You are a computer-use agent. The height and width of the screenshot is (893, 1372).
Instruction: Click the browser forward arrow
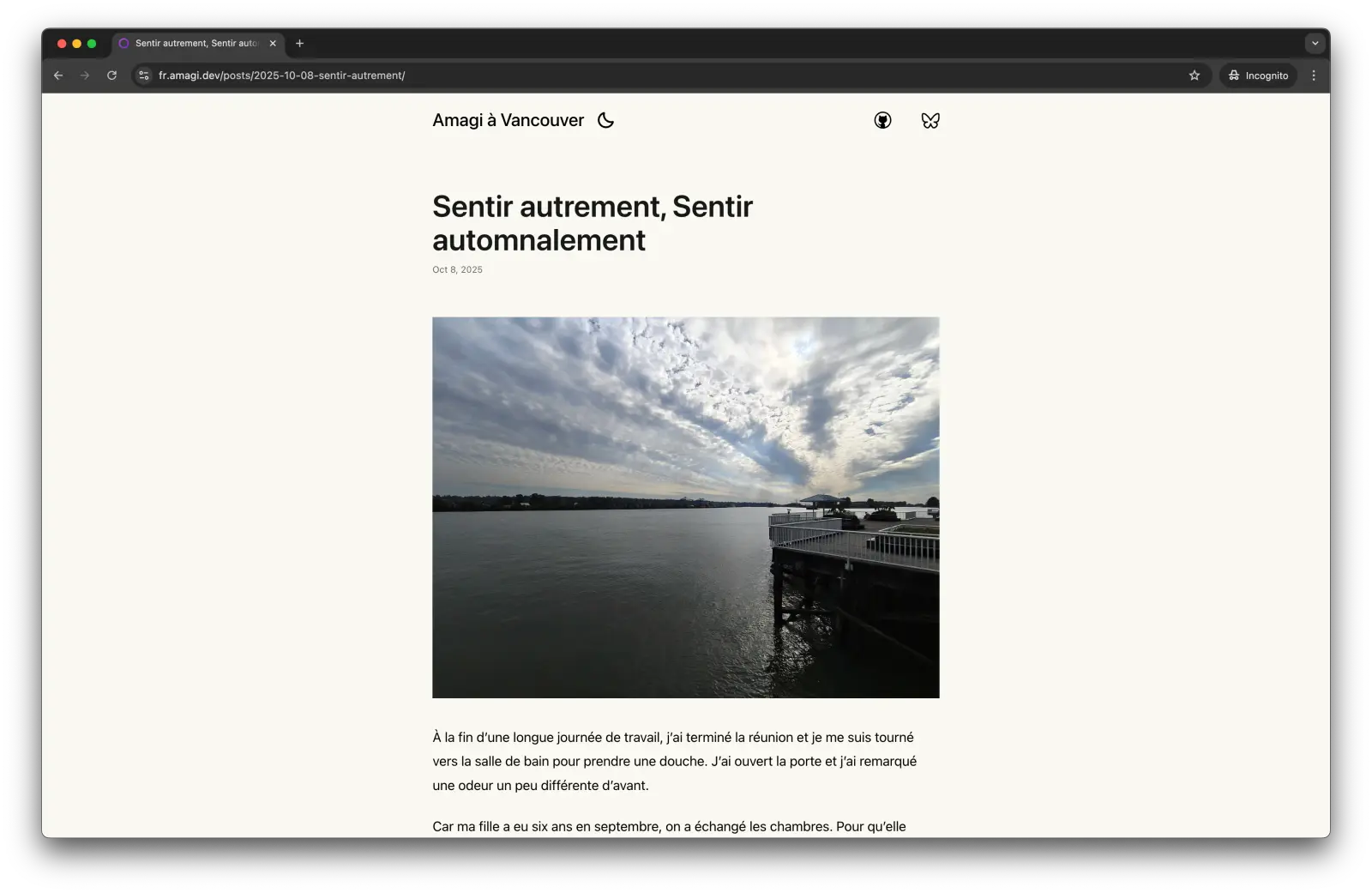85,75
